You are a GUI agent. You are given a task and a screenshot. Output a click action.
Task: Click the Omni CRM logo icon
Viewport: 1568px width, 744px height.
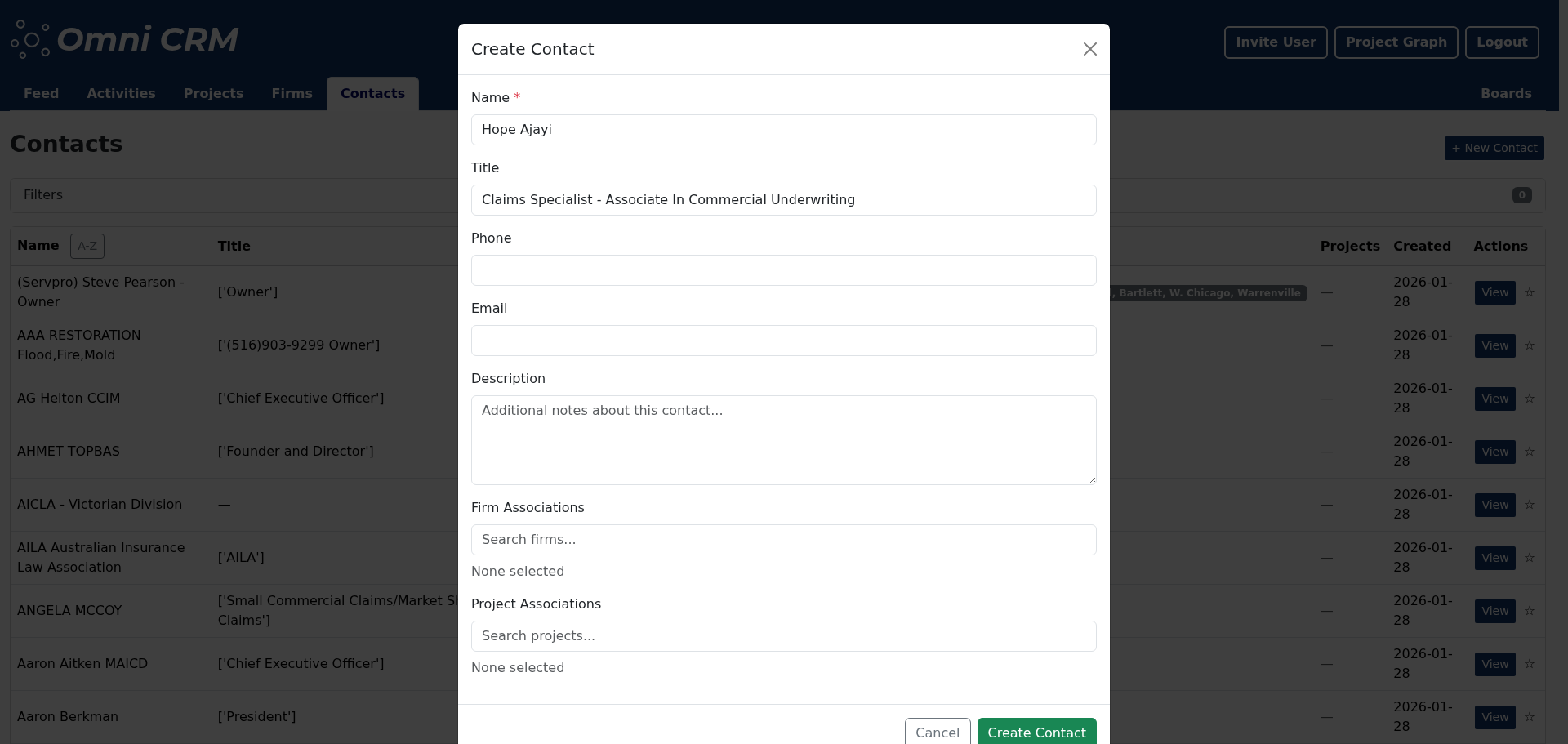click(x=30, y=39)
